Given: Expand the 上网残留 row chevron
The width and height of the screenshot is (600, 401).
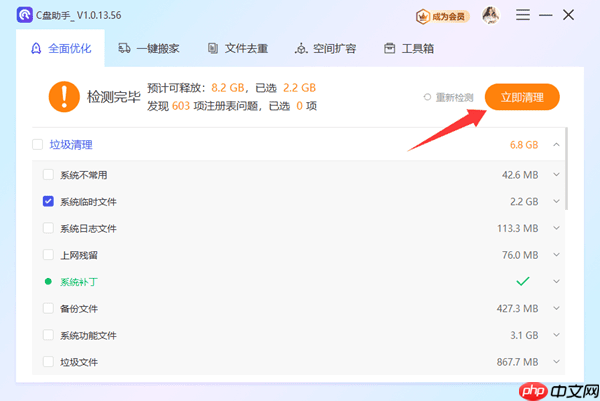Looking at the screenshot, I should [x=556, y=255].
